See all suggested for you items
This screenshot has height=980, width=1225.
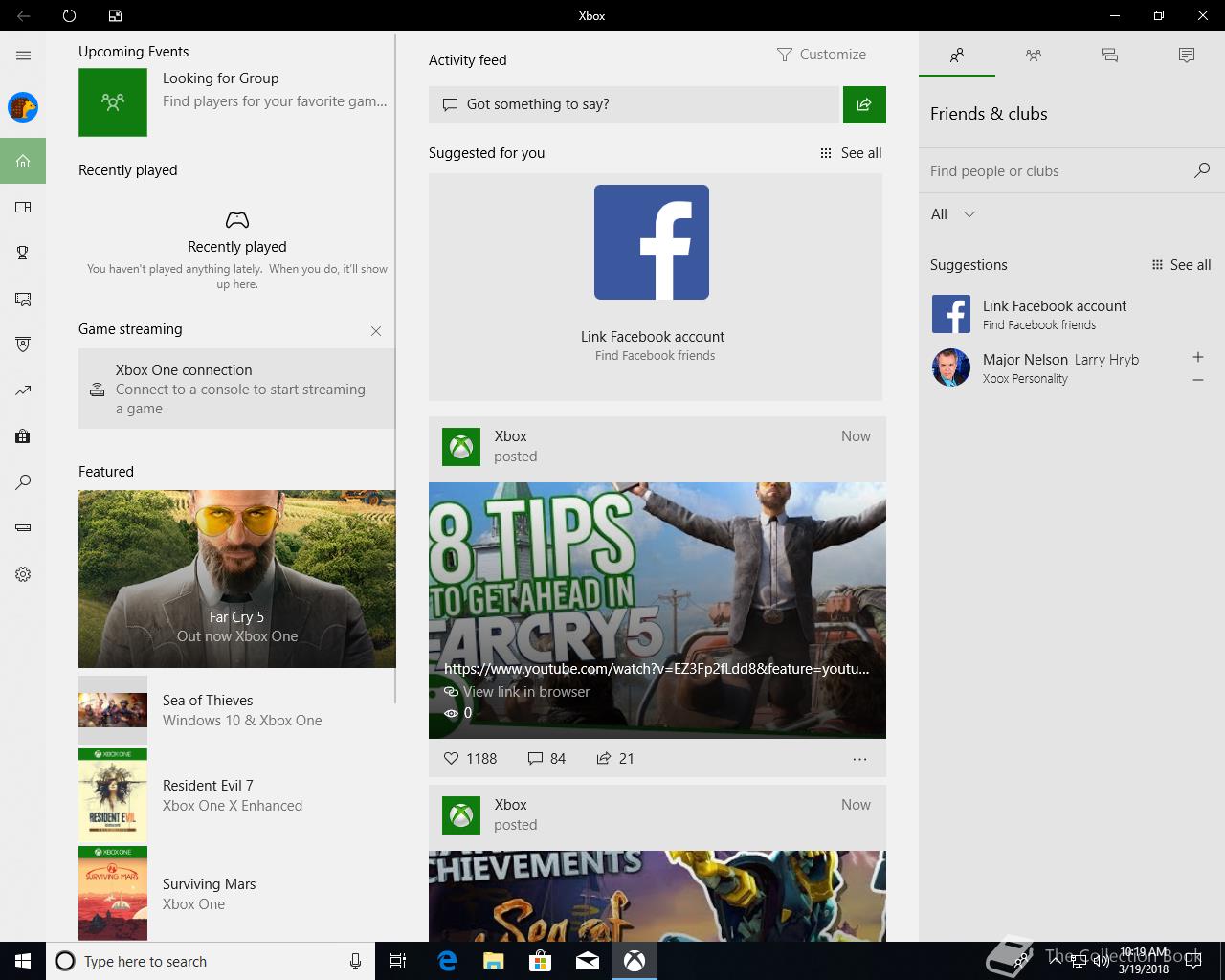tap(851, 153)
